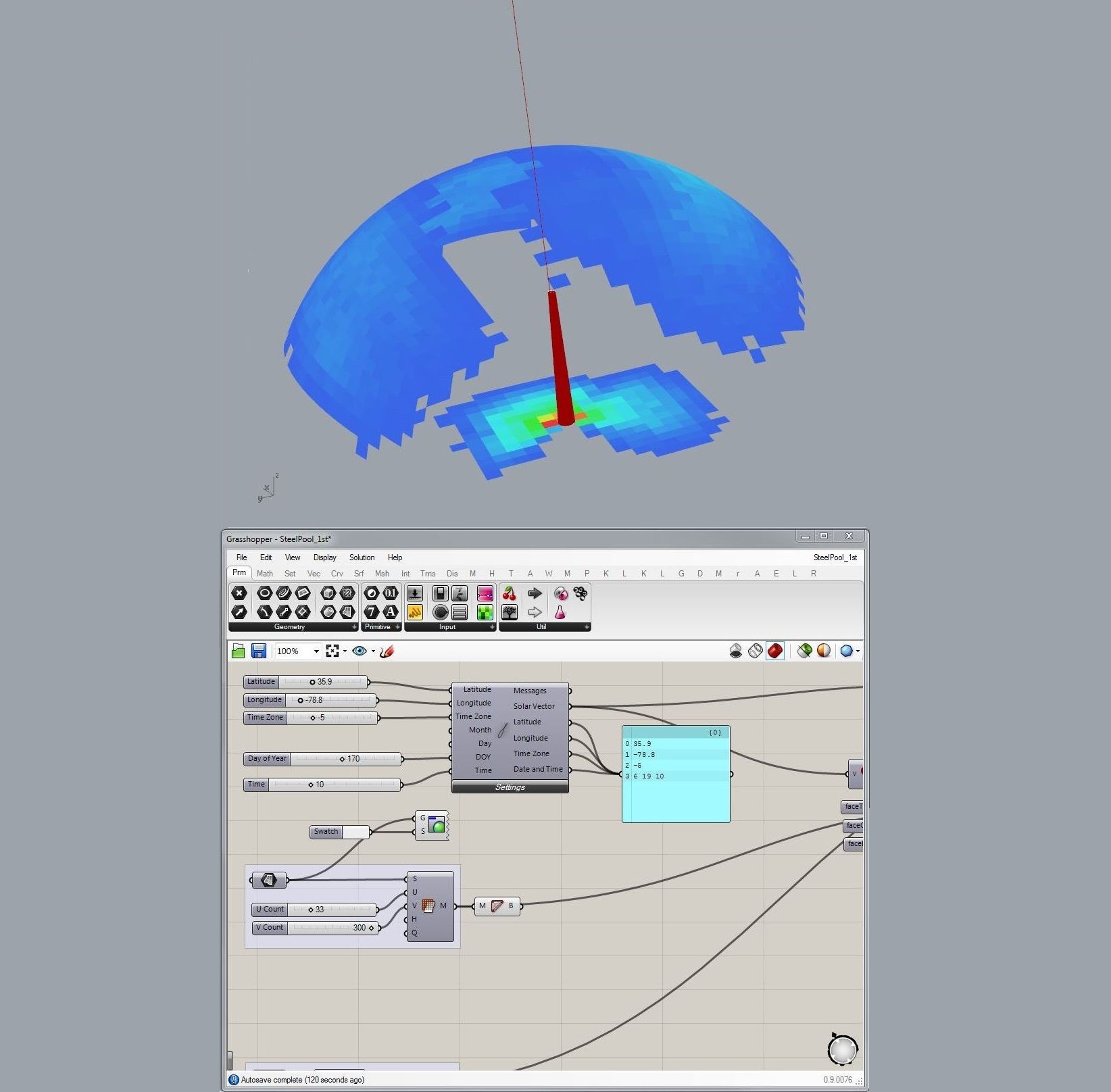Viewport: 1111px width, 1092px height.
Task: Enable shaded preview mode
Action: 775,651
